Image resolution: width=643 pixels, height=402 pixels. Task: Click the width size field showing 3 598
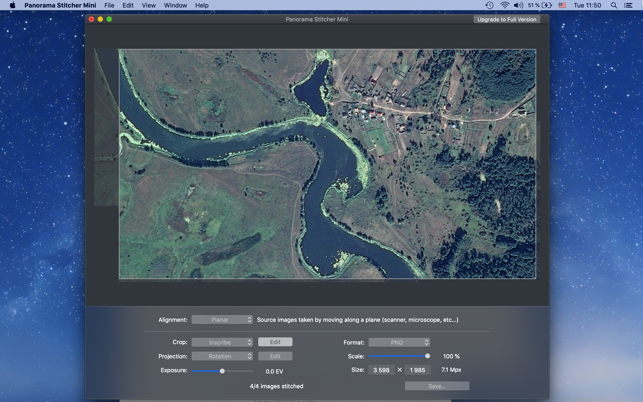pyautogui.click(x=381, y=370)
